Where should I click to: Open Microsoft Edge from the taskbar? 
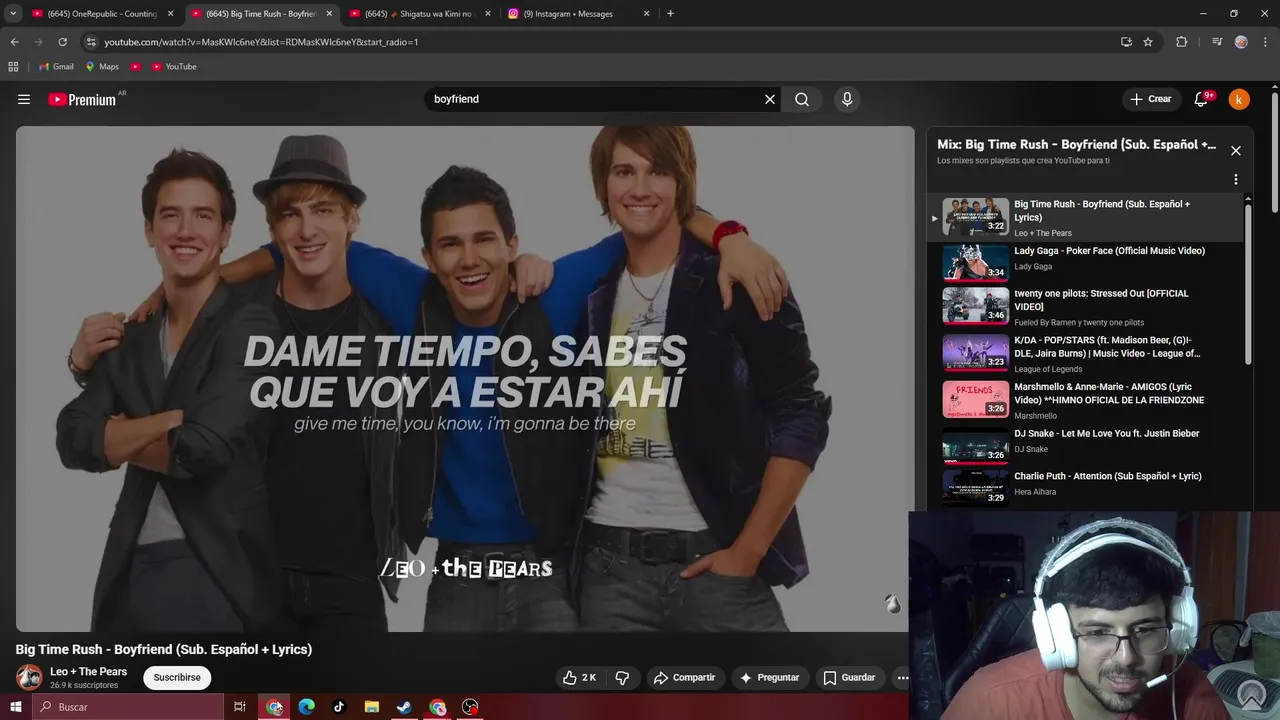(307, 707)
